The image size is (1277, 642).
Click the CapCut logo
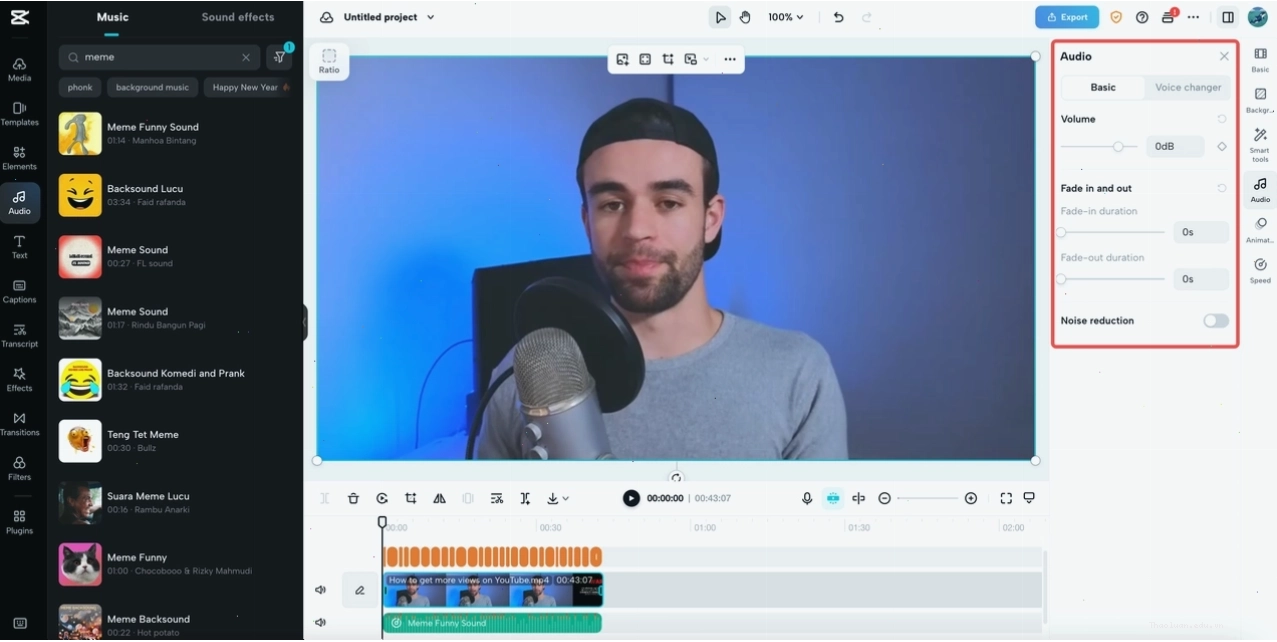coord(20,17)
